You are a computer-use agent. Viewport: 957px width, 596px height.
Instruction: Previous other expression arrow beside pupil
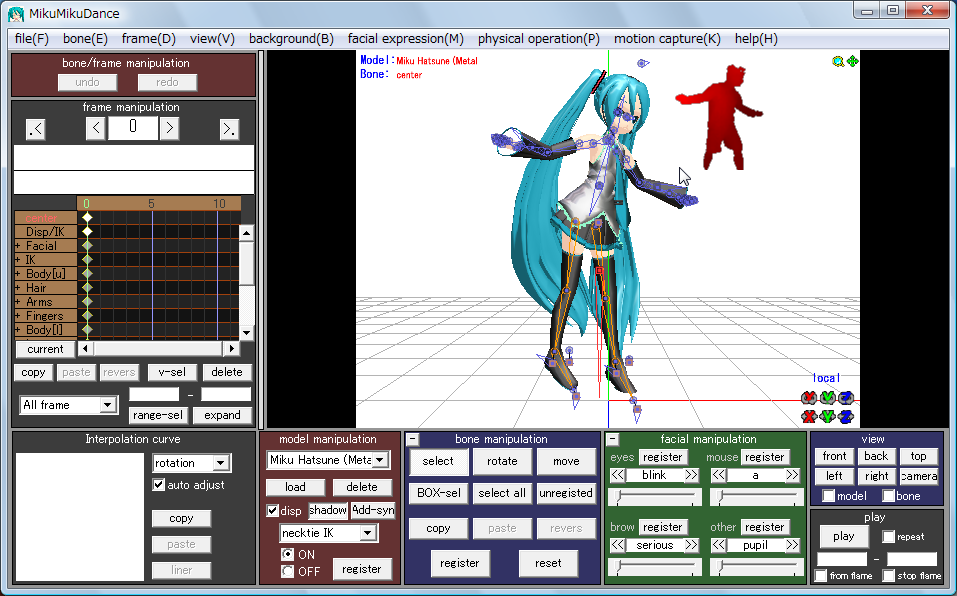(718, 545)
